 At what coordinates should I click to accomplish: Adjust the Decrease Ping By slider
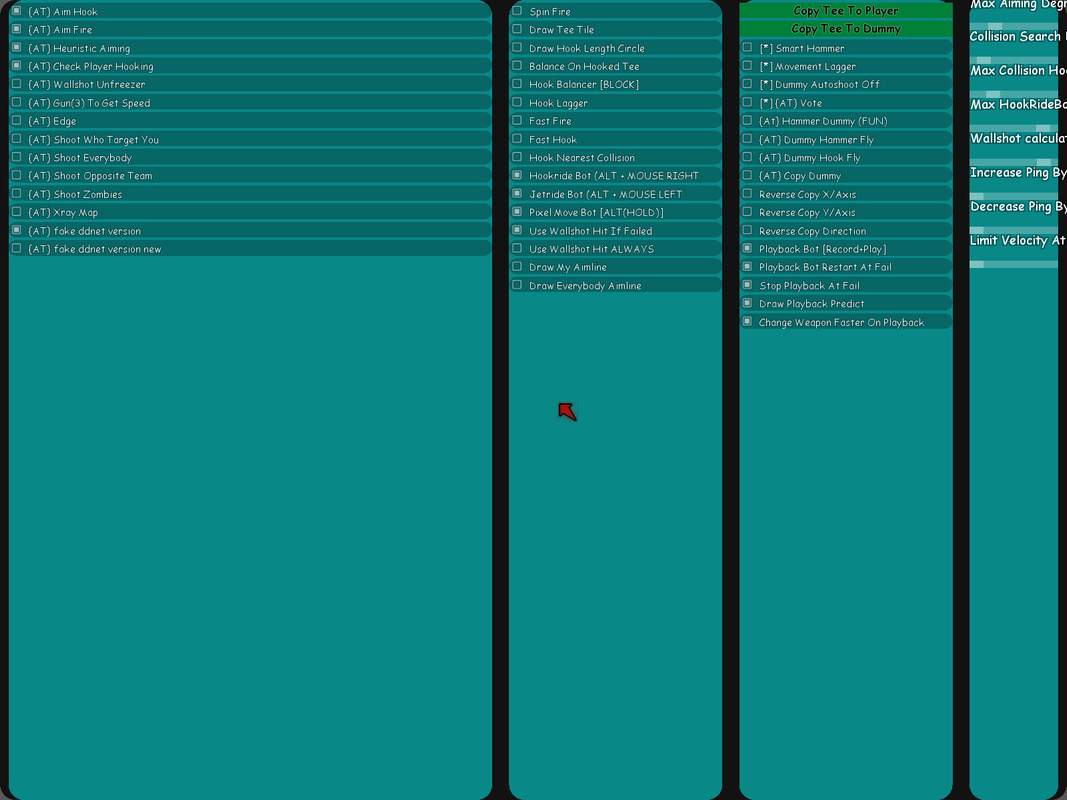tap(1014, 230)
